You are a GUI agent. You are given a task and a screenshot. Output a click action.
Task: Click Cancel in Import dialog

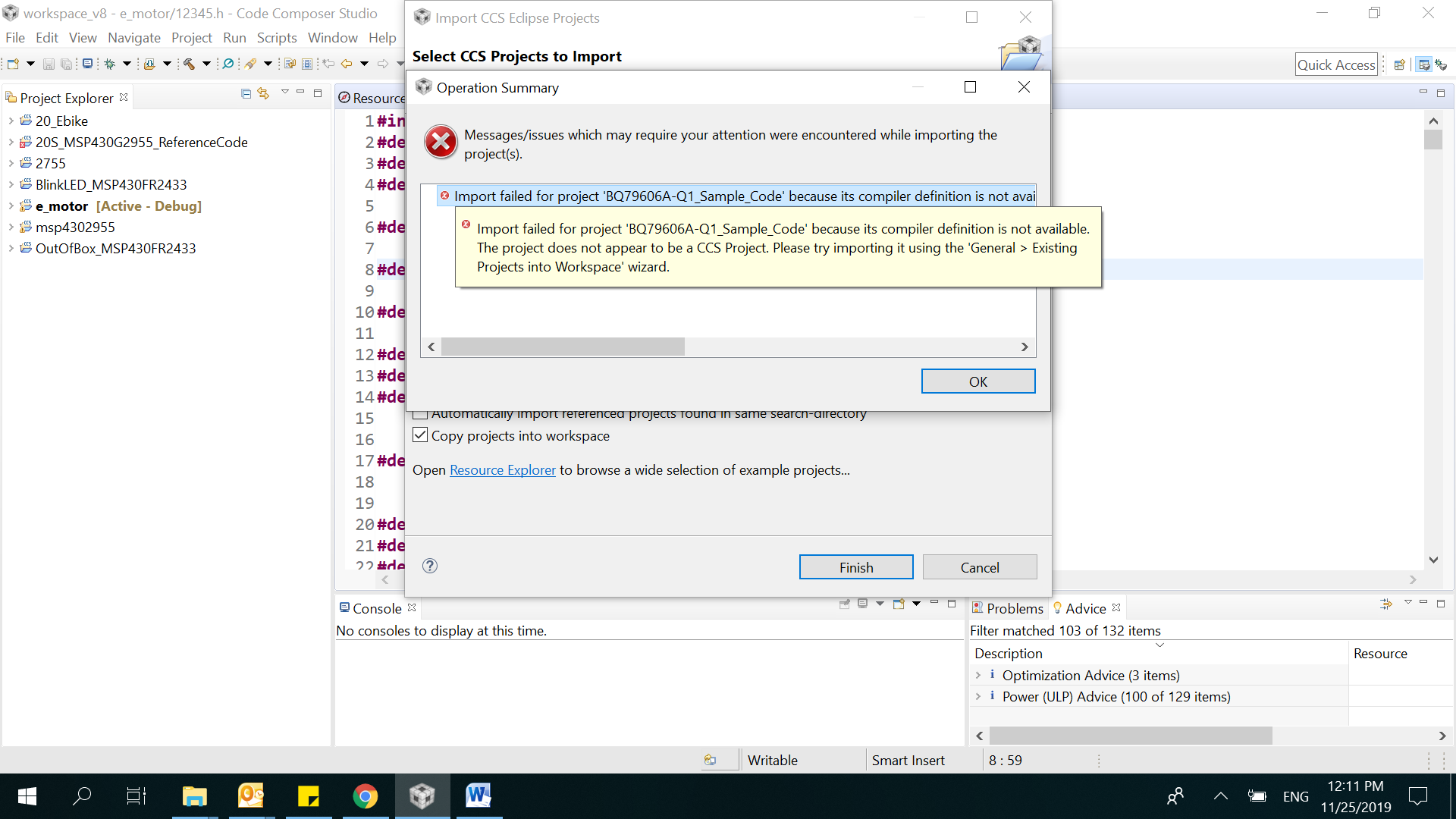click(x=980, y=567)
